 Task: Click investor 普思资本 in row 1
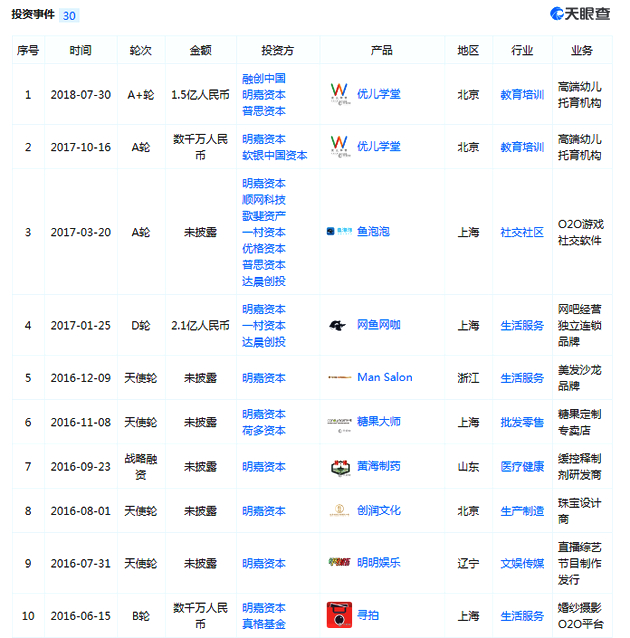coord(264,111)
